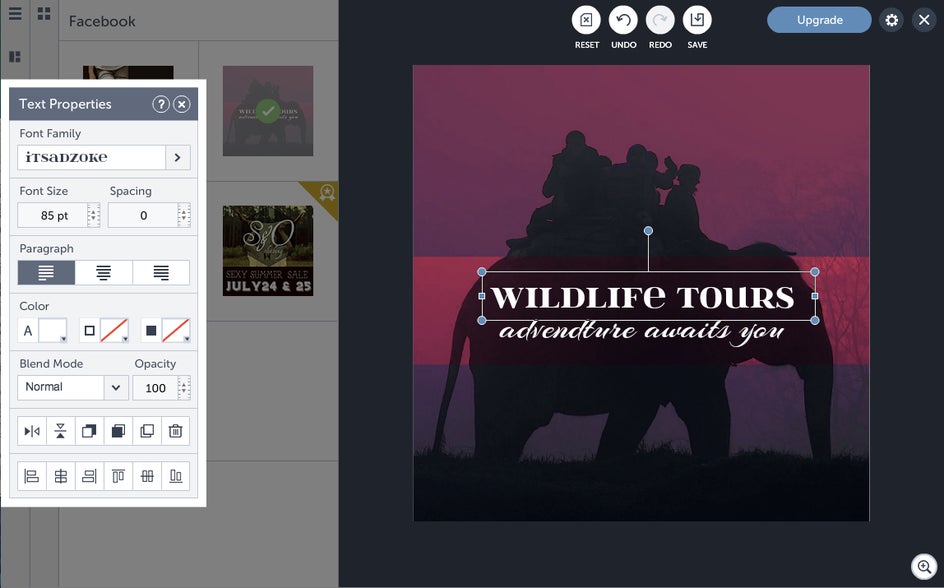Click the Undo button
The image size is (944, 588).
pos(623,20)
